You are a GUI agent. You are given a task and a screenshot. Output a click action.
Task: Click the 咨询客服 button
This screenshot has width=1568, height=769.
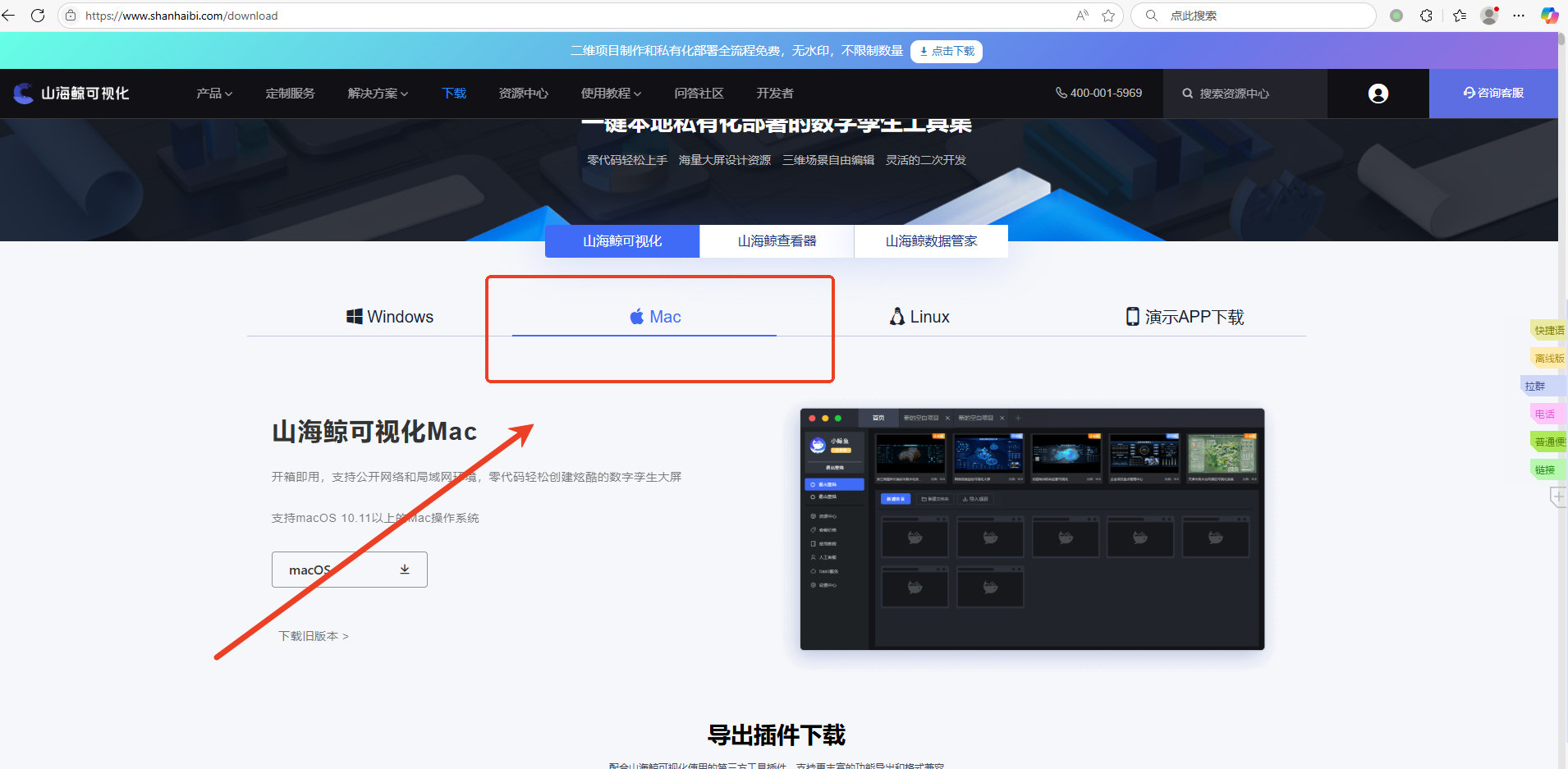coord(1493,94)
